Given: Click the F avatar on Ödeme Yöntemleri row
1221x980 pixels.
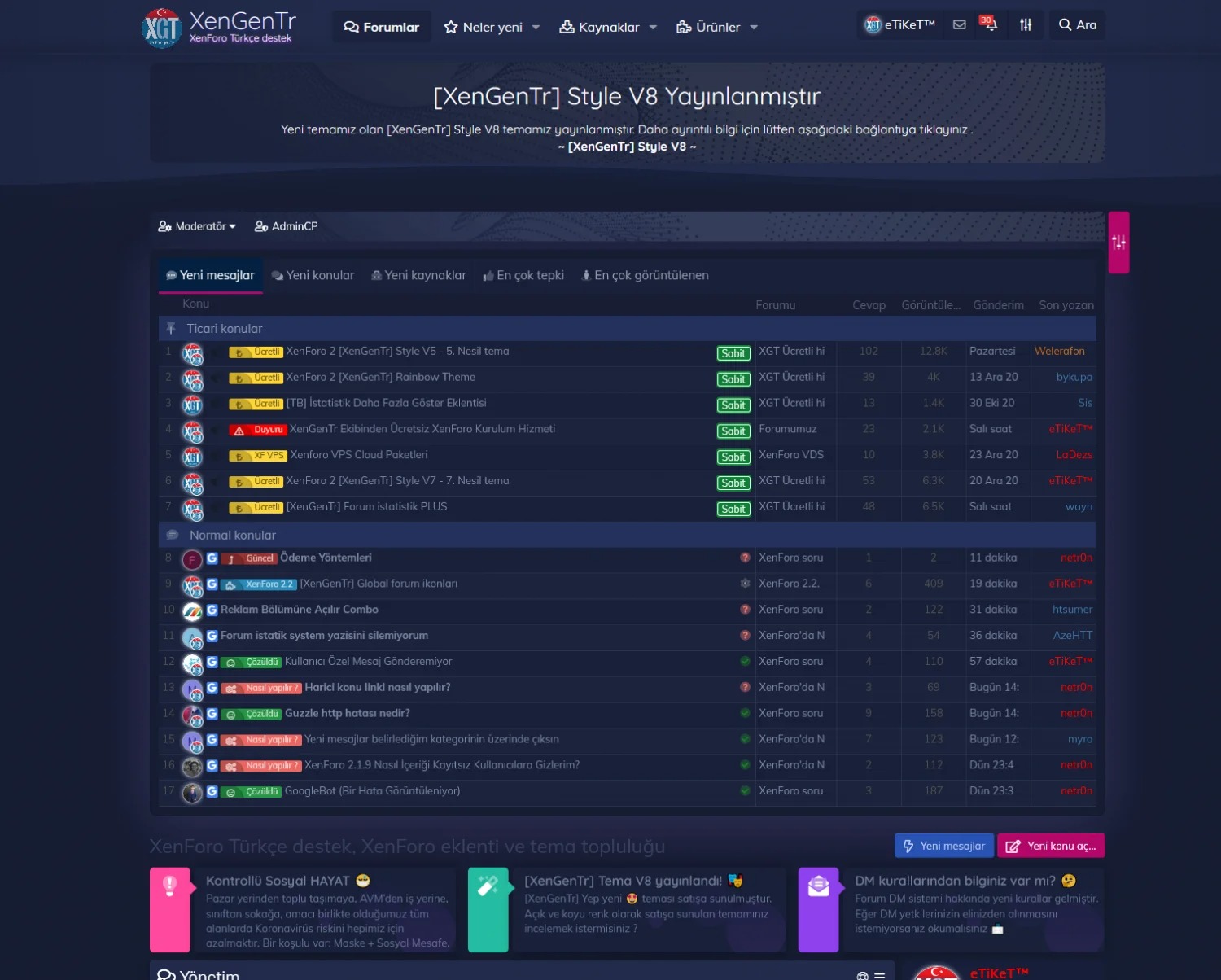Looking at the screenshot, I should (x=192, y=560).
